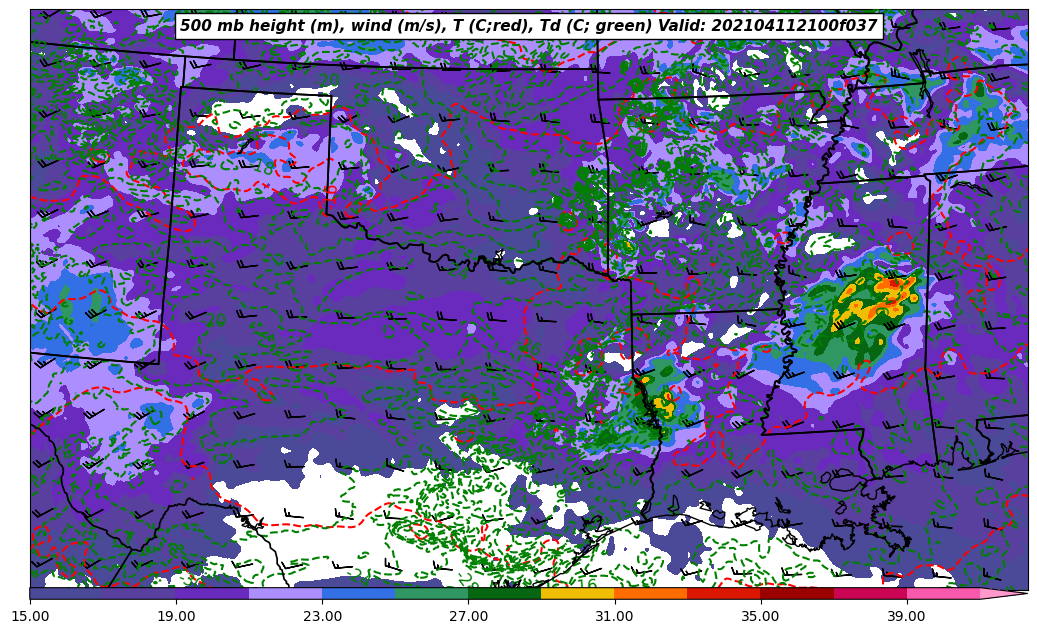The image size is (1037, 633).
Task: Click the blue shaded patch on the far-left edge
Action: point(70,310)
